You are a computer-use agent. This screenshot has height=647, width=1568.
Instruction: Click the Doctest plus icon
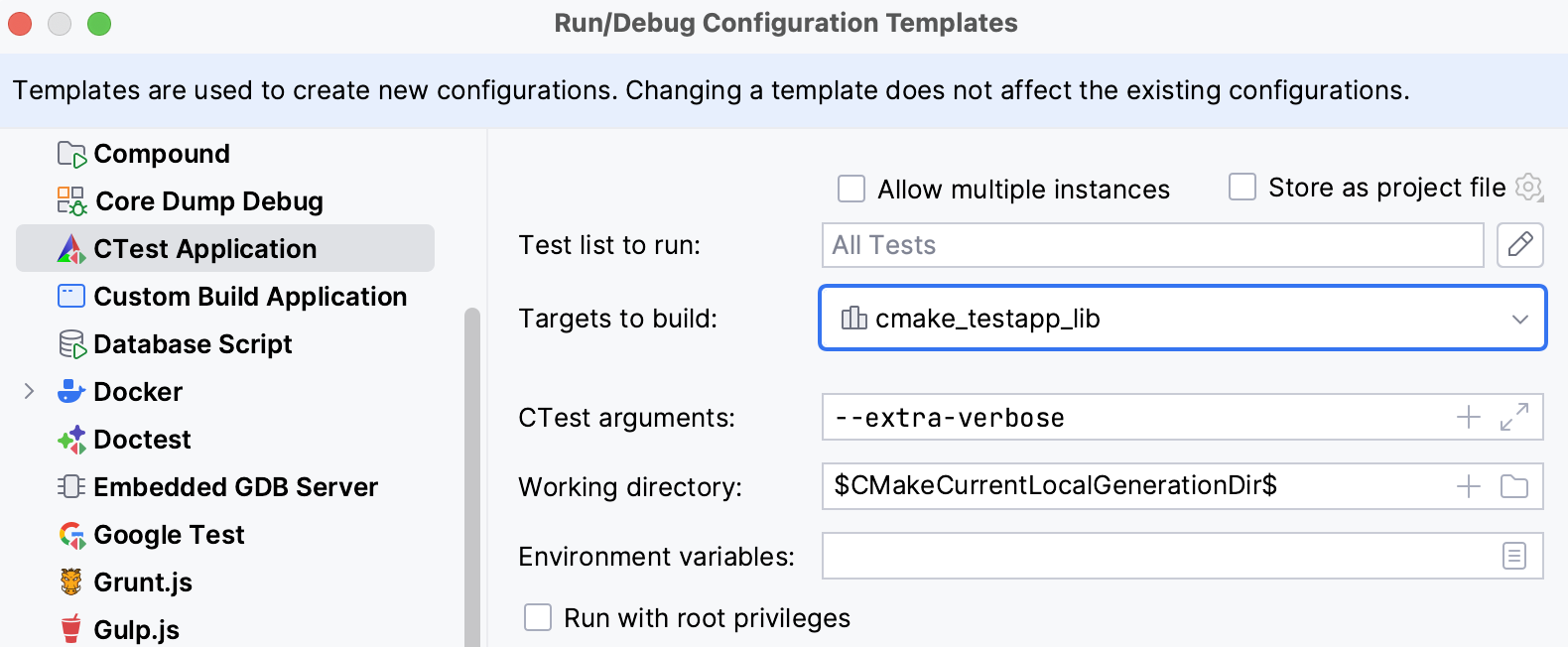pos(69,440)
